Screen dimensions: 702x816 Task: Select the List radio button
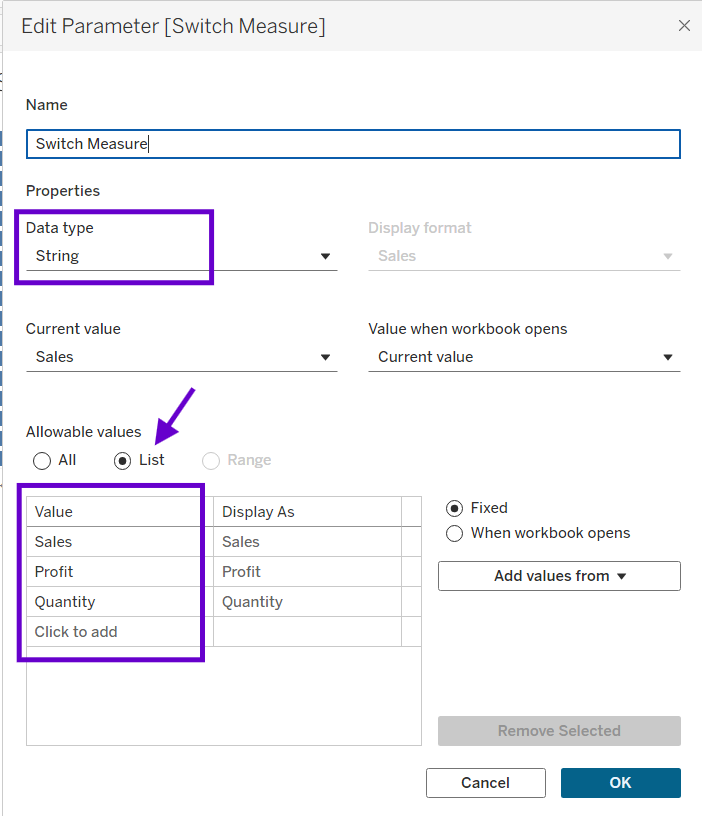[x=123, y=461]
